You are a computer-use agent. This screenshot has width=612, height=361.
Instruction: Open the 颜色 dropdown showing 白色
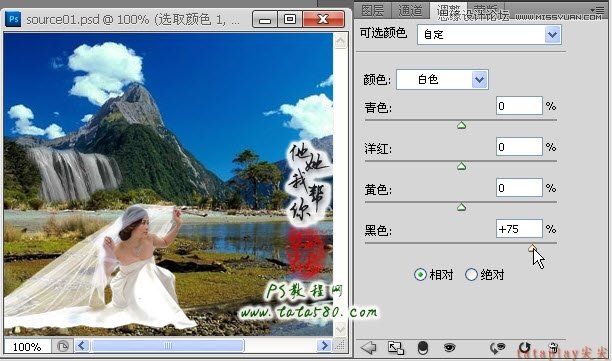point(442,80)
